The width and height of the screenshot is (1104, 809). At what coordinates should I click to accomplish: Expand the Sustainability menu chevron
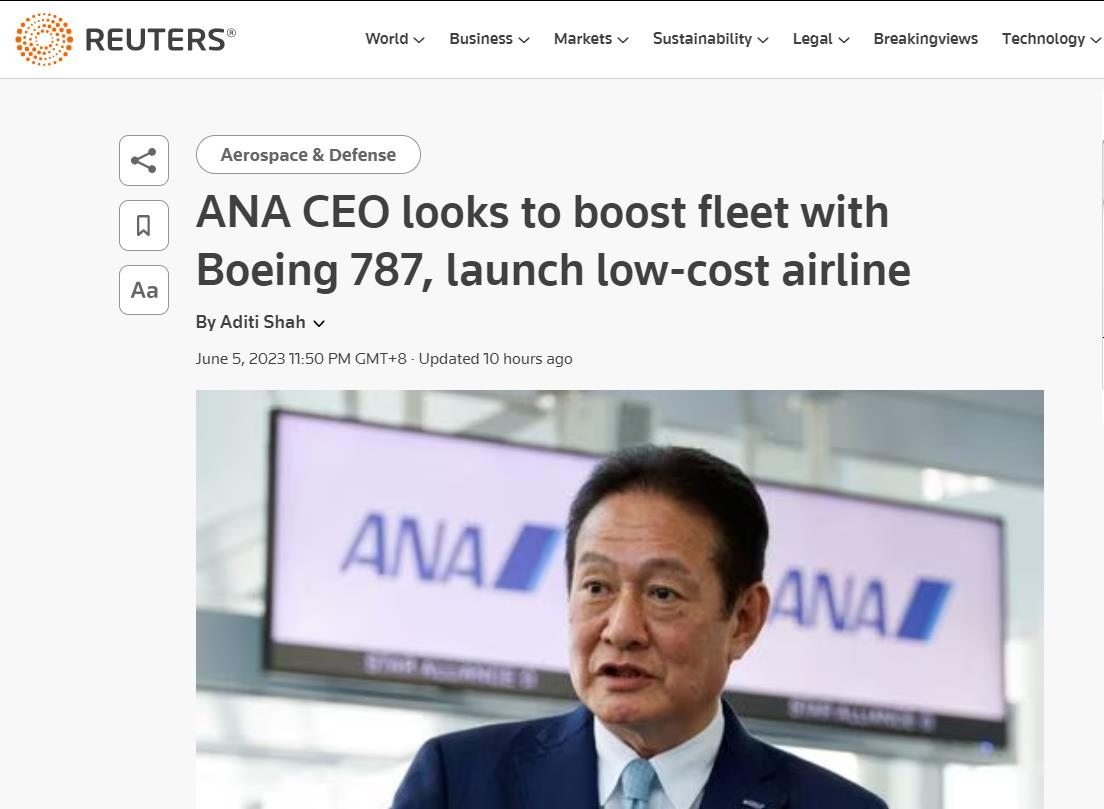tap(763, 40)
